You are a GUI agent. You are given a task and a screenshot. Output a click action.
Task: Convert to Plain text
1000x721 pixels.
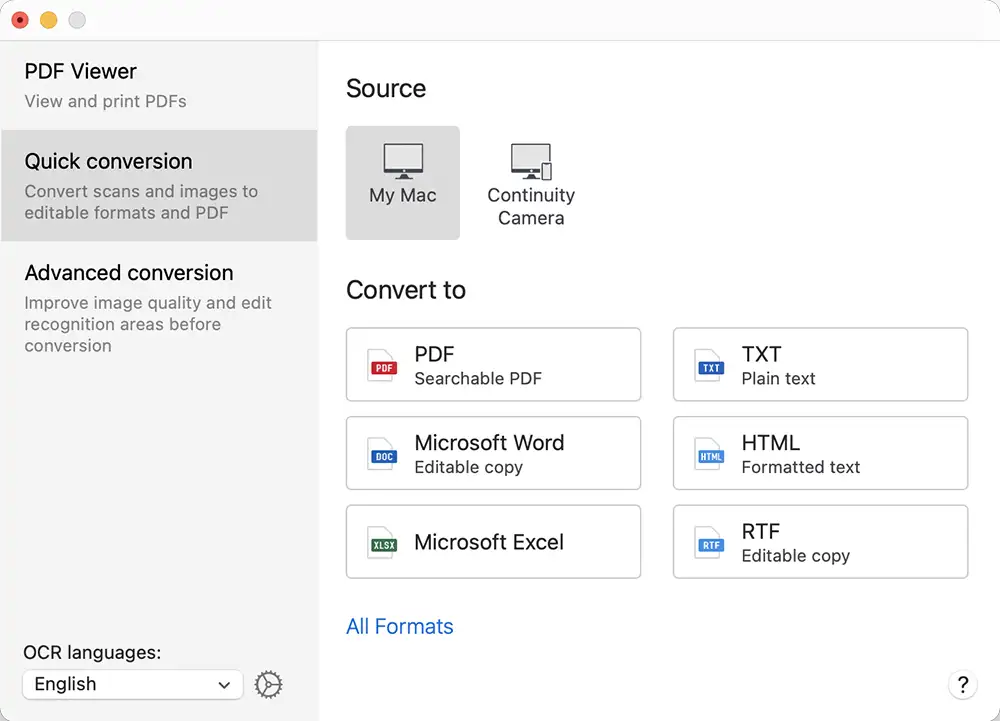[820, 365]
